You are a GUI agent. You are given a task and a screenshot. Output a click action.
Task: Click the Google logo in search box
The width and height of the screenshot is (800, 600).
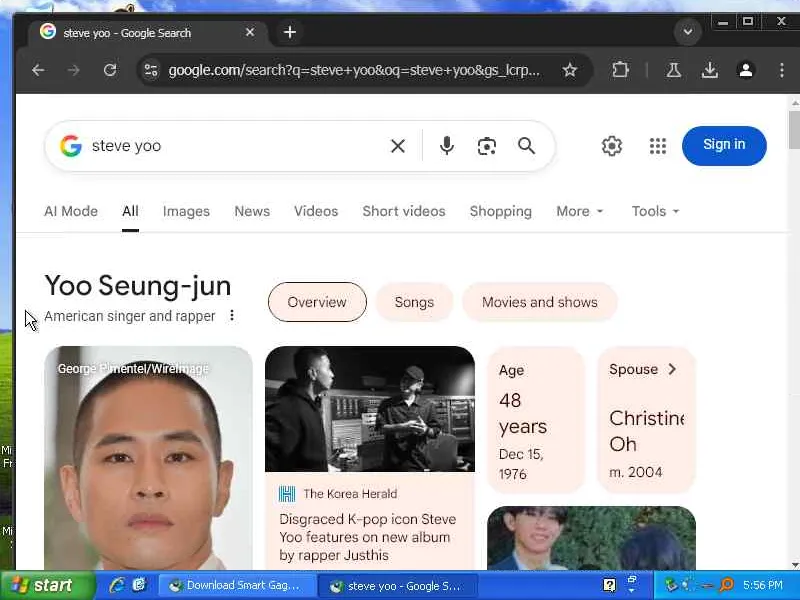[71, 146]
